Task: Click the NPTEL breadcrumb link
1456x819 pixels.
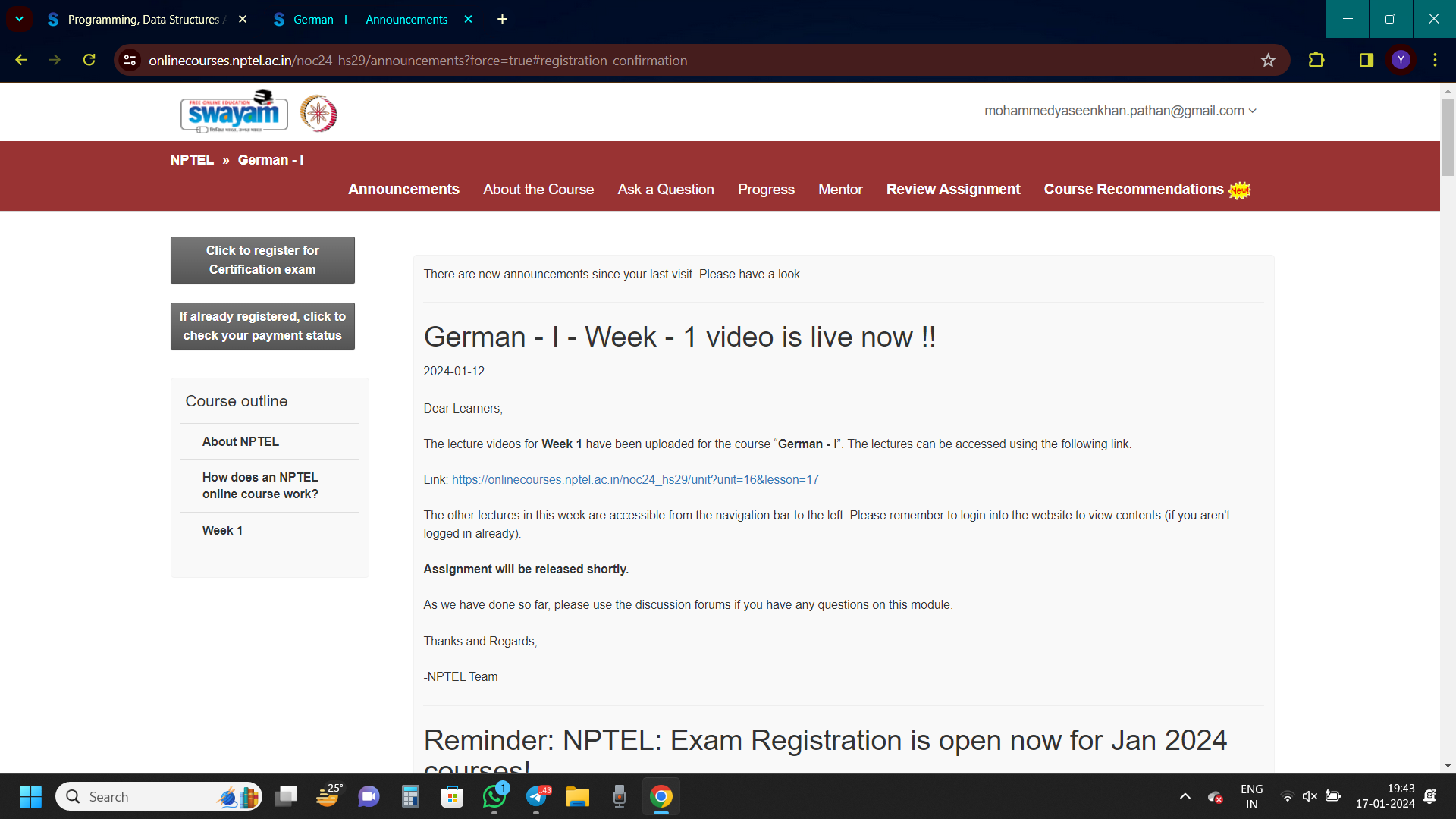Action: coord(192,160)
